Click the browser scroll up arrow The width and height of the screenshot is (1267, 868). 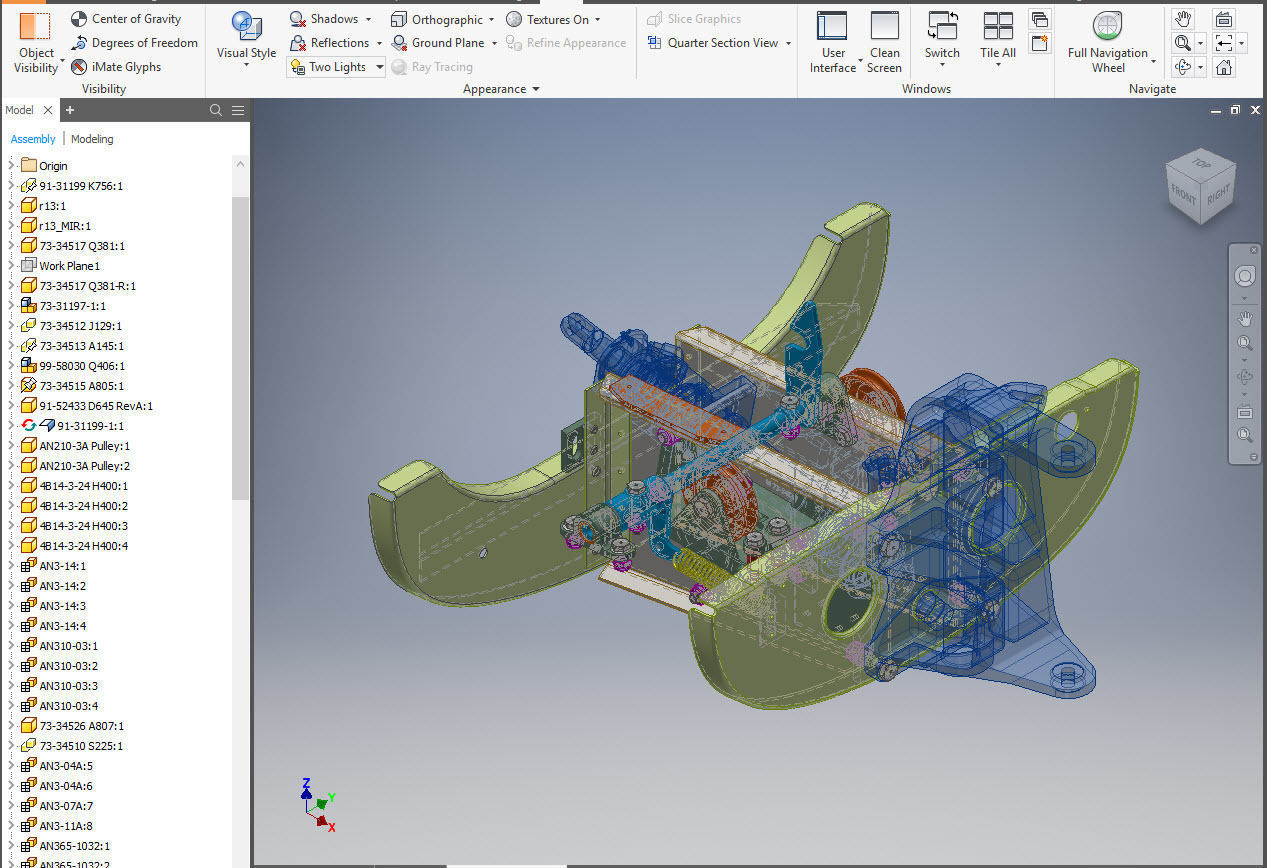click(240, 164)
